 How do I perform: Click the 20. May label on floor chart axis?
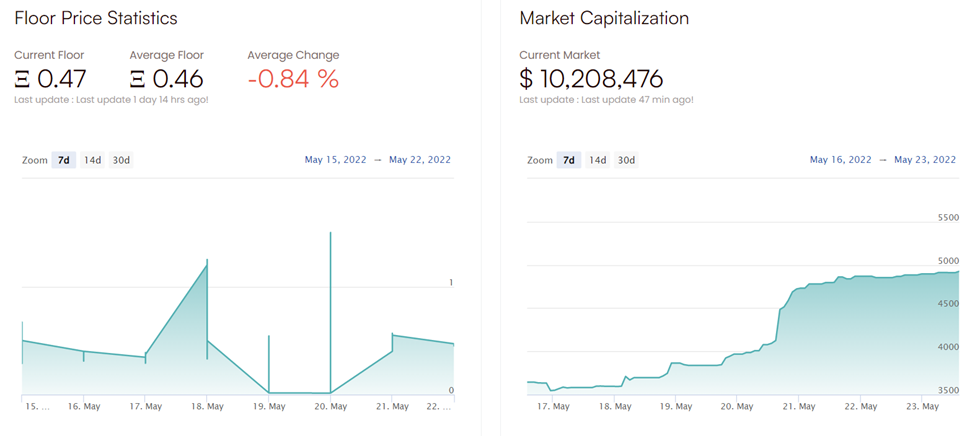tap(331, 406)
